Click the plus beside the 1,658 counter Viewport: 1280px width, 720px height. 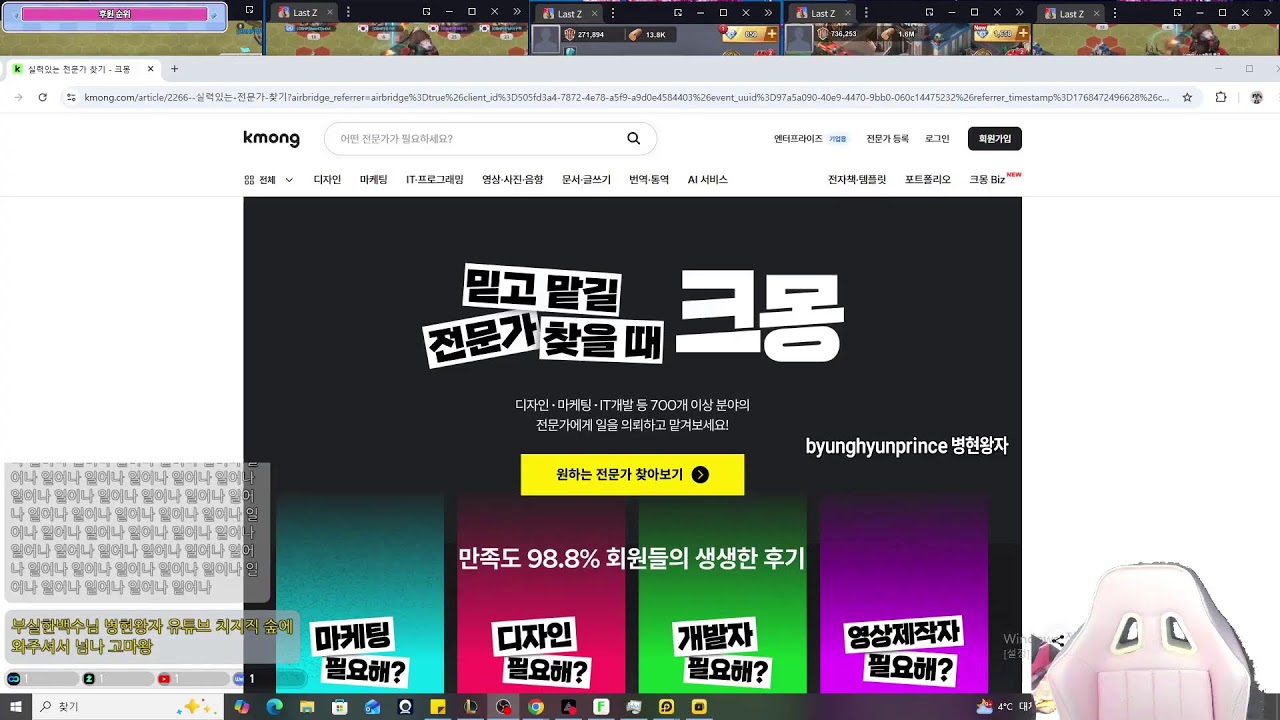(x=1022, y=34)
